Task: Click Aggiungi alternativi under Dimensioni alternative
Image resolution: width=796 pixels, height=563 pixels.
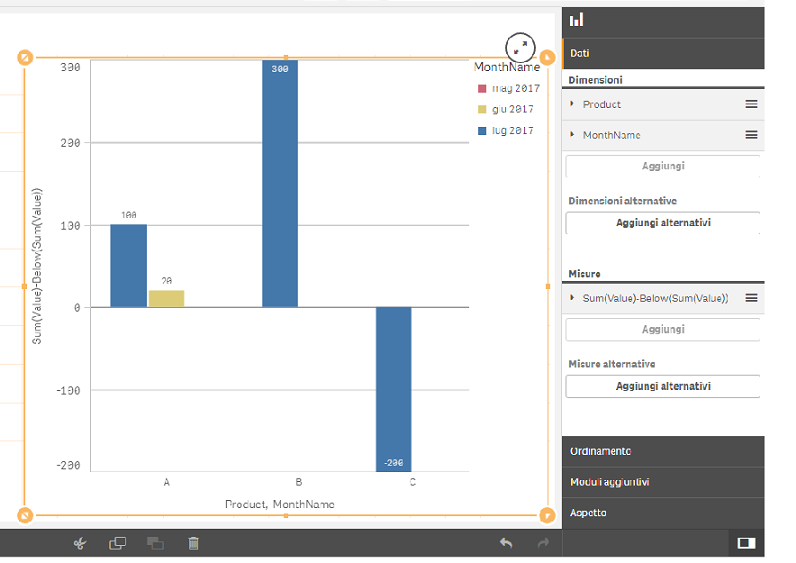Action: [663, 223]
